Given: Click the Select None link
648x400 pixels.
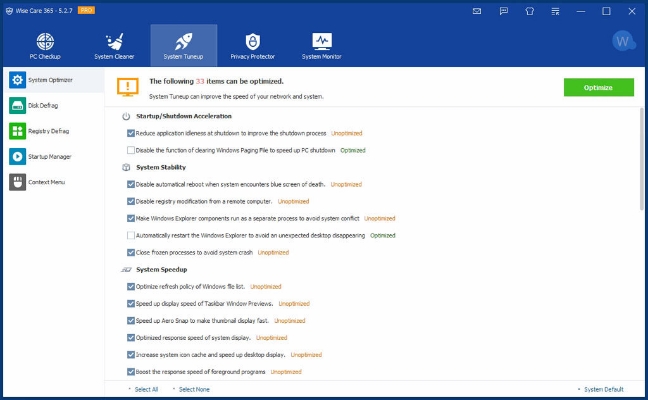Looking at the screenshot, I should [x=194, y=389].
